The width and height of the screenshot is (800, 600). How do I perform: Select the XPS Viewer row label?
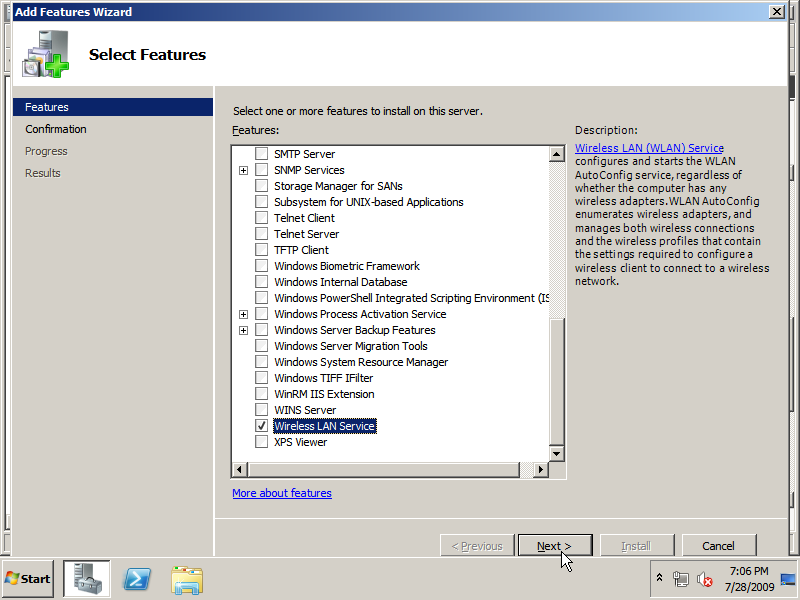point(301,442)
